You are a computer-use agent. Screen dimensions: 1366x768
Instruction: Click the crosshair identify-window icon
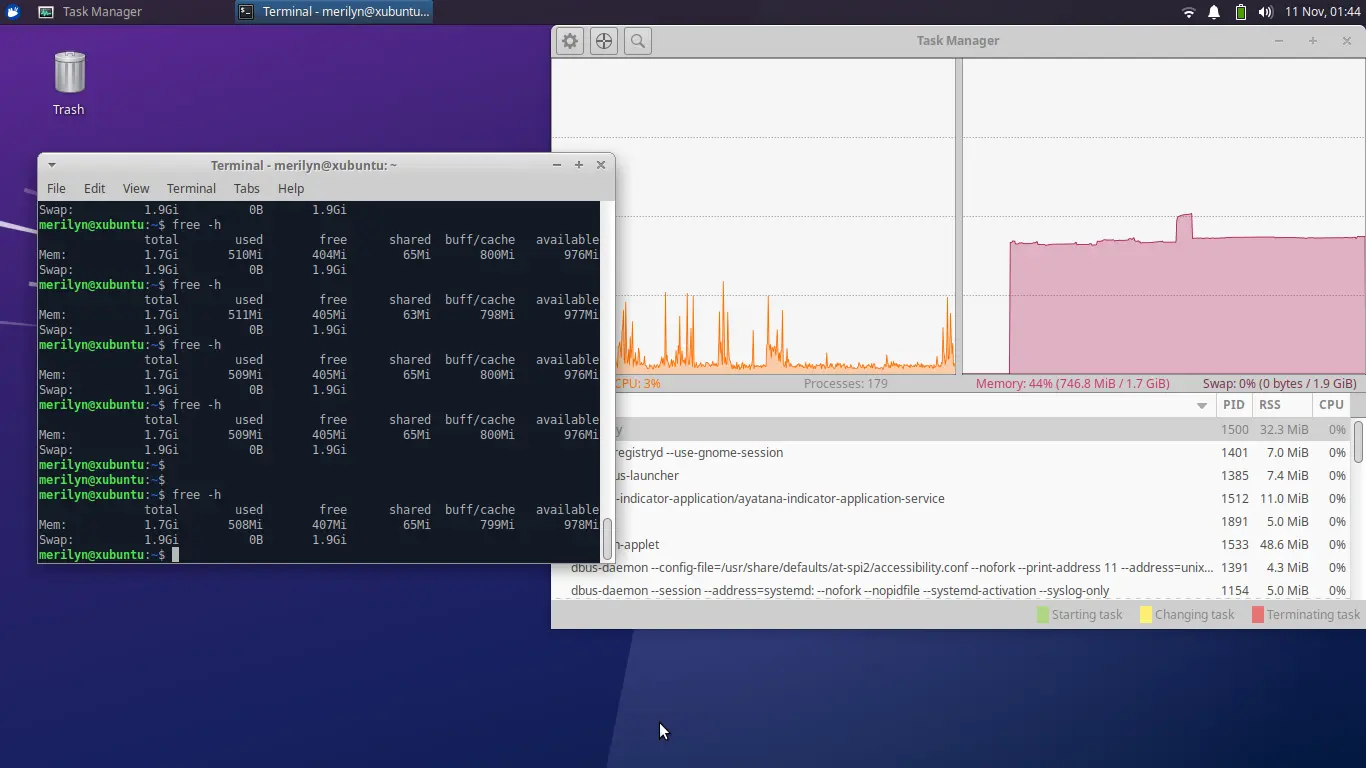(604, 41)
